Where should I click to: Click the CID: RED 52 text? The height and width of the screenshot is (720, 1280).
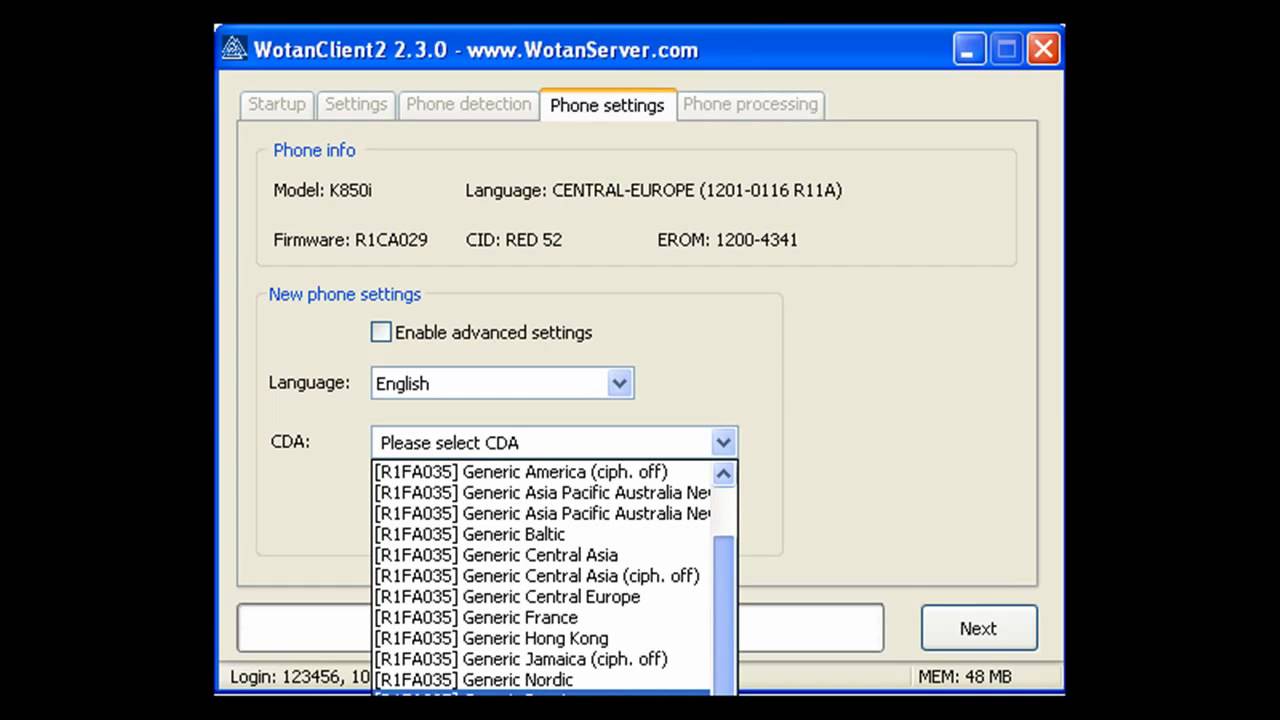(514, 240)
